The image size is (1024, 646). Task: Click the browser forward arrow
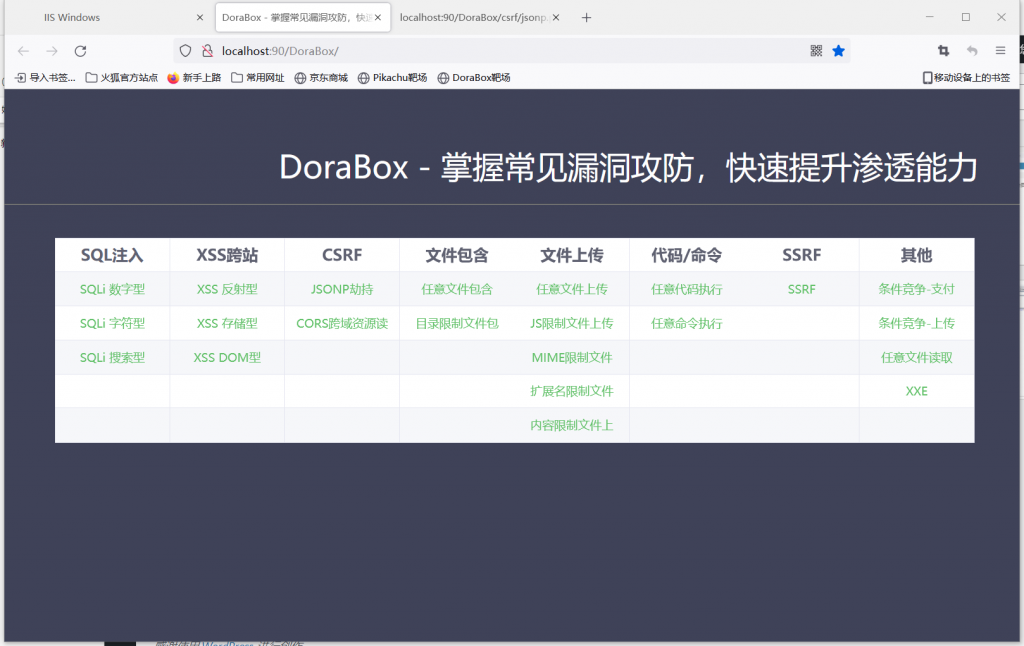coord(52,51)
